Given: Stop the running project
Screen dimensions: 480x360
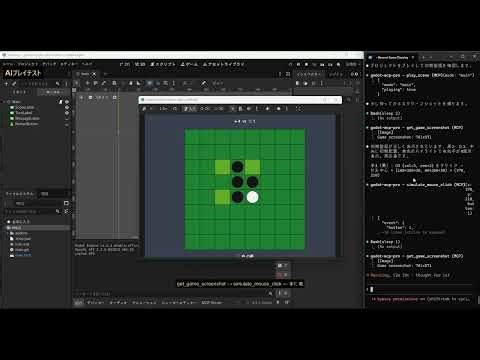Looking at the screenshot, I should click(x=306, y=64).
